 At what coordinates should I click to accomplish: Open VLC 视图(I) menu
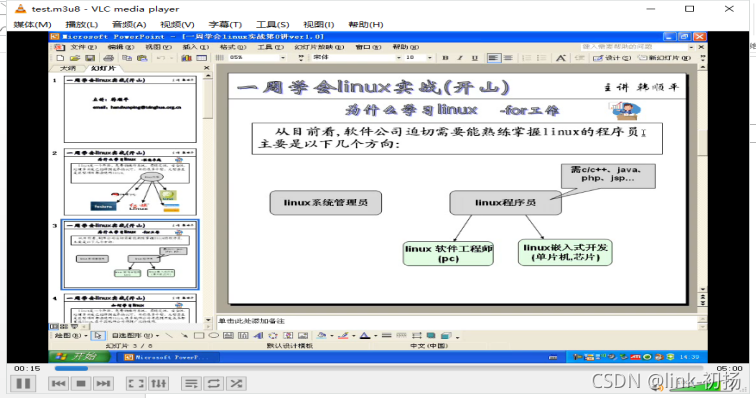pyautogui.click(x=318, y=25)
